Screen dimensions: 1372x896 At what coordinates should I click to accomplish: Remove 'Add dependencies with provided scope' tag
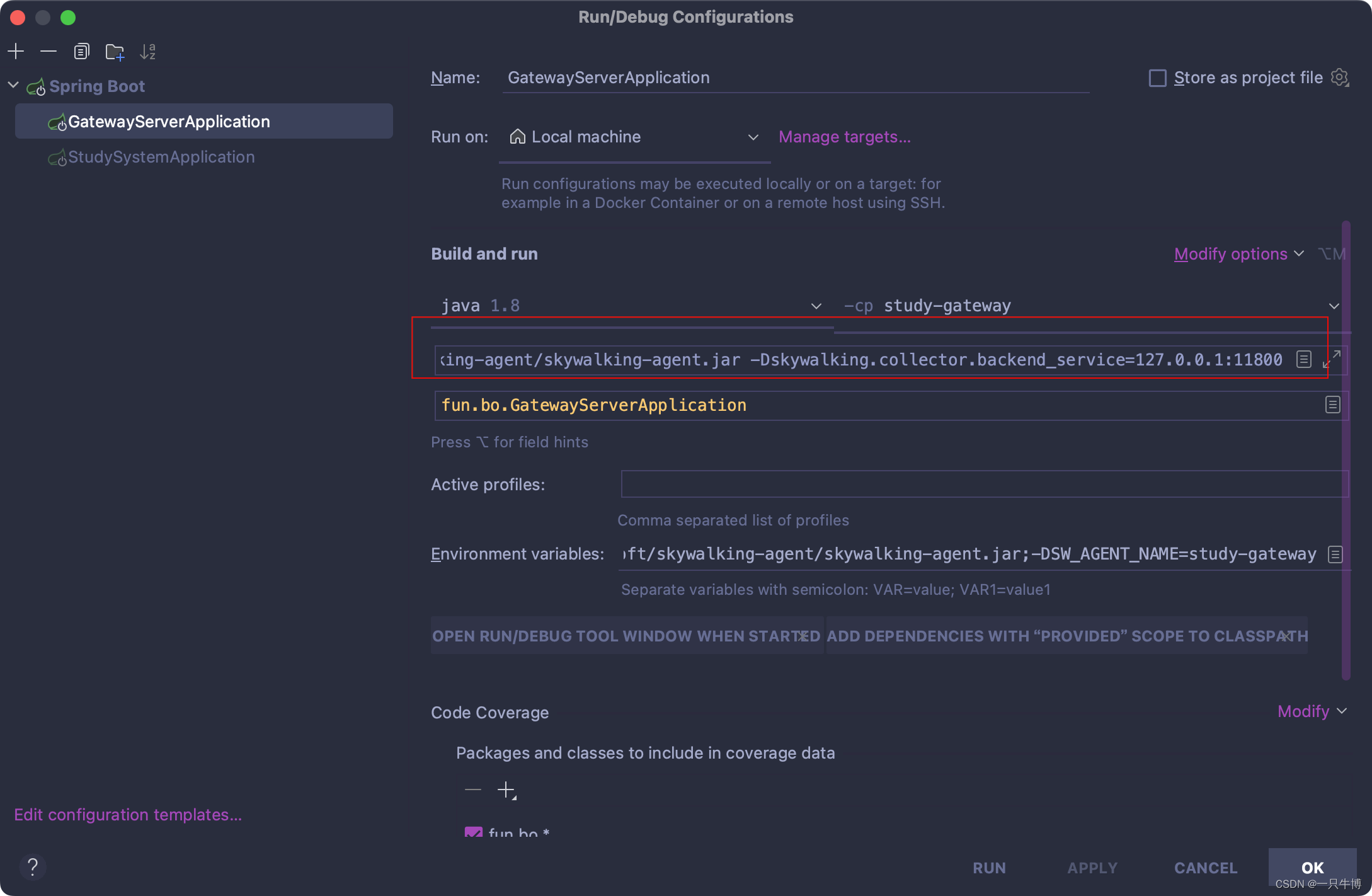click(1285, 636)
